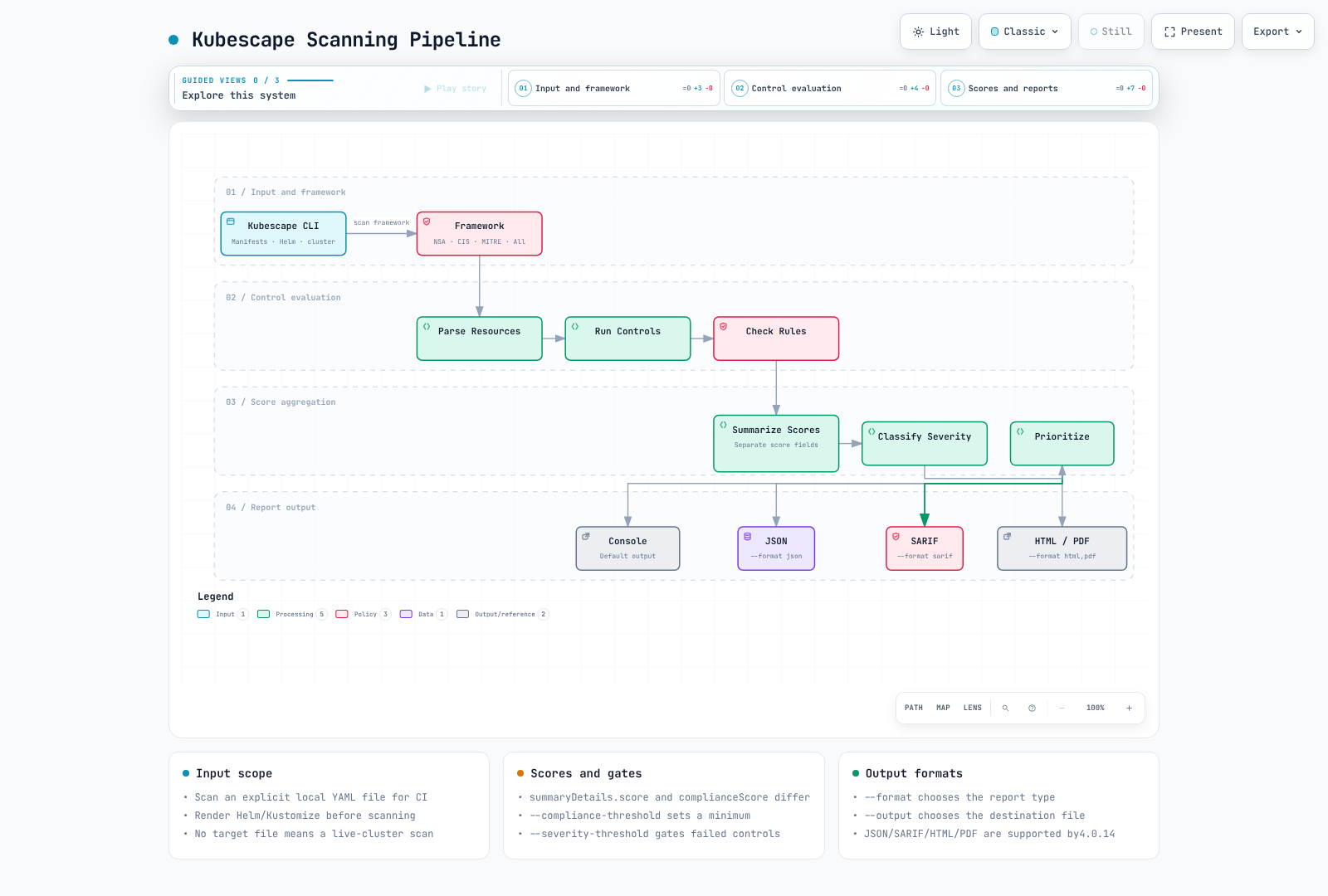Screen dimensions: 1328x896
Task: Open the help question mark icon
Action: pos(1032,709)
